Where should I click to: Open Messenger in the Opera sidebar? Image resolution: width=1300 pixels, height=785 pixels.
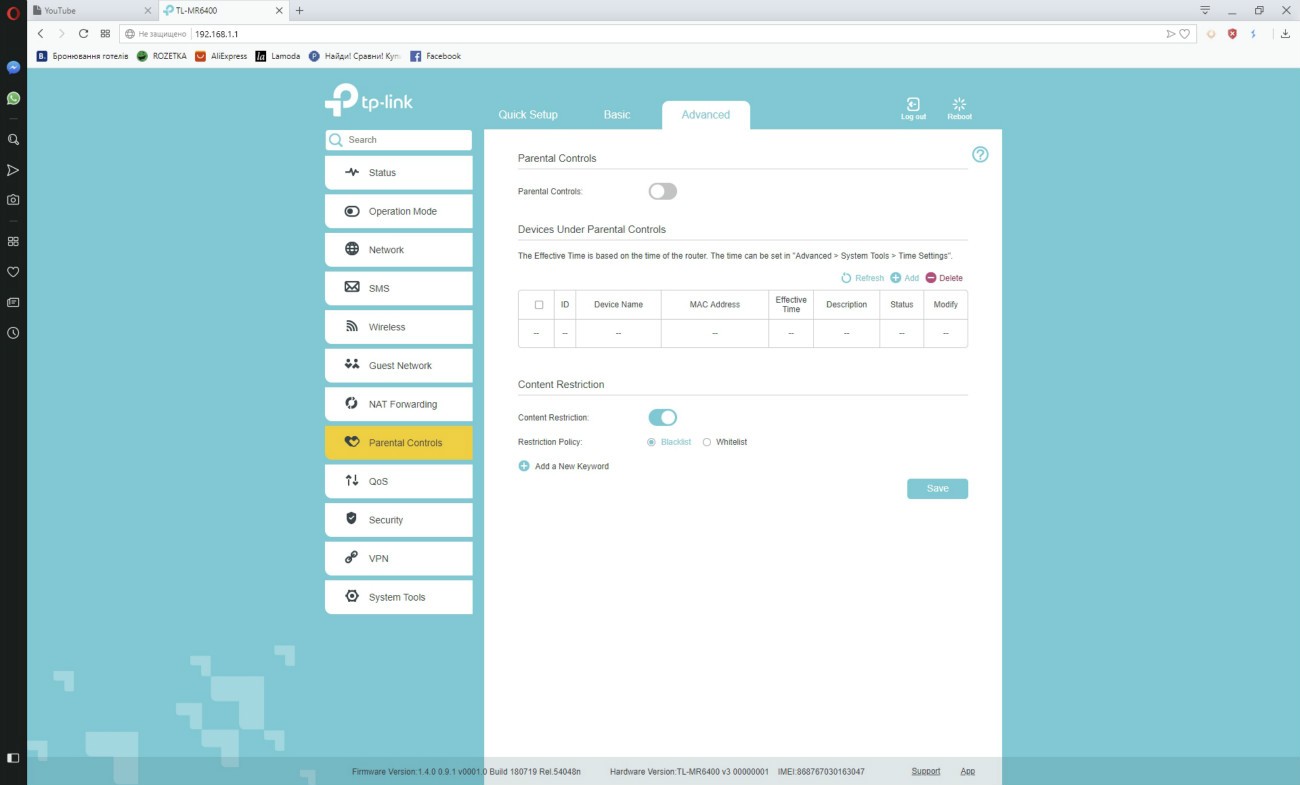coord(13,68)
